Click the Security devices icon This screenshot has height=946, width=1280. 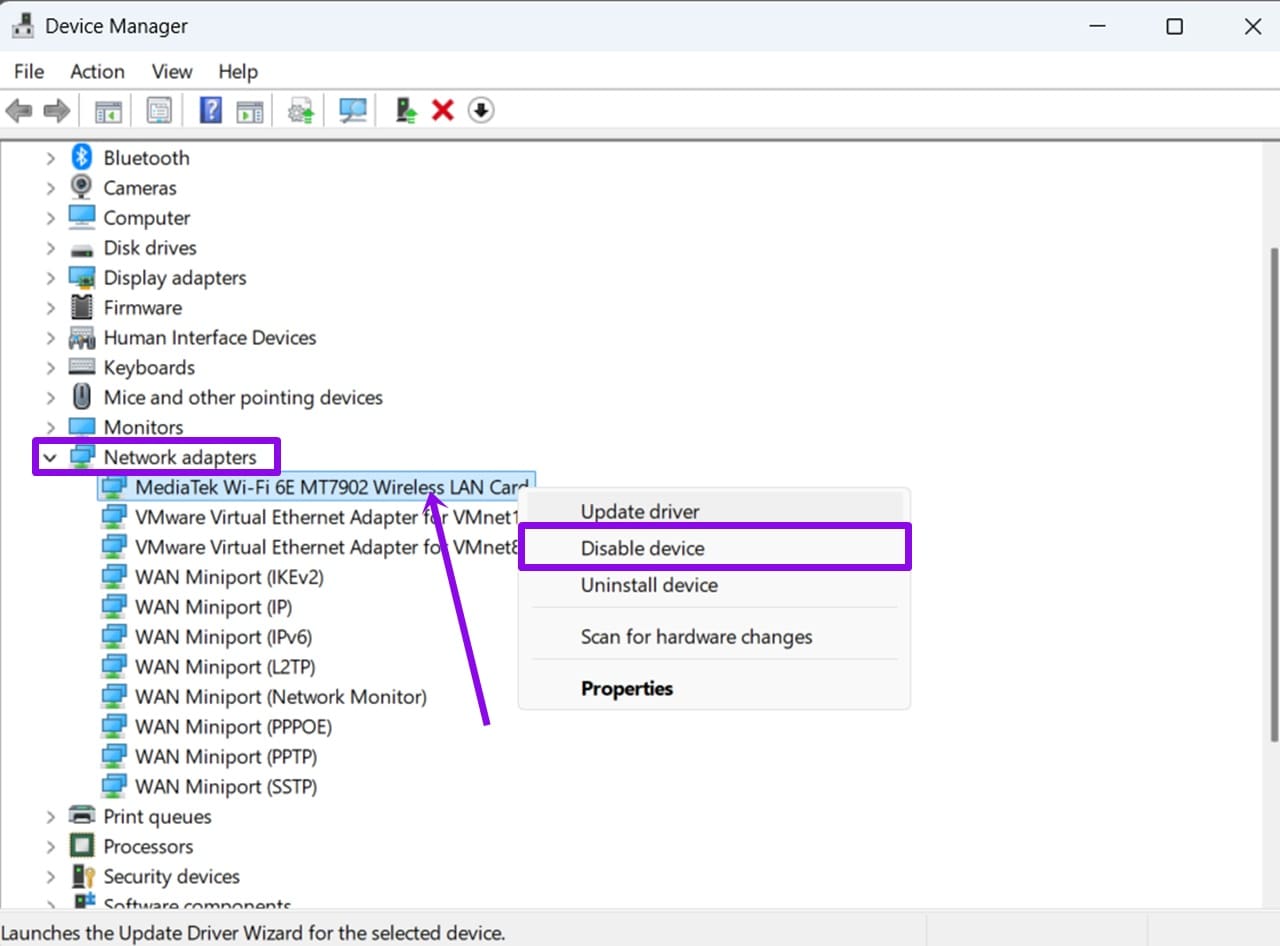point(81,876)
